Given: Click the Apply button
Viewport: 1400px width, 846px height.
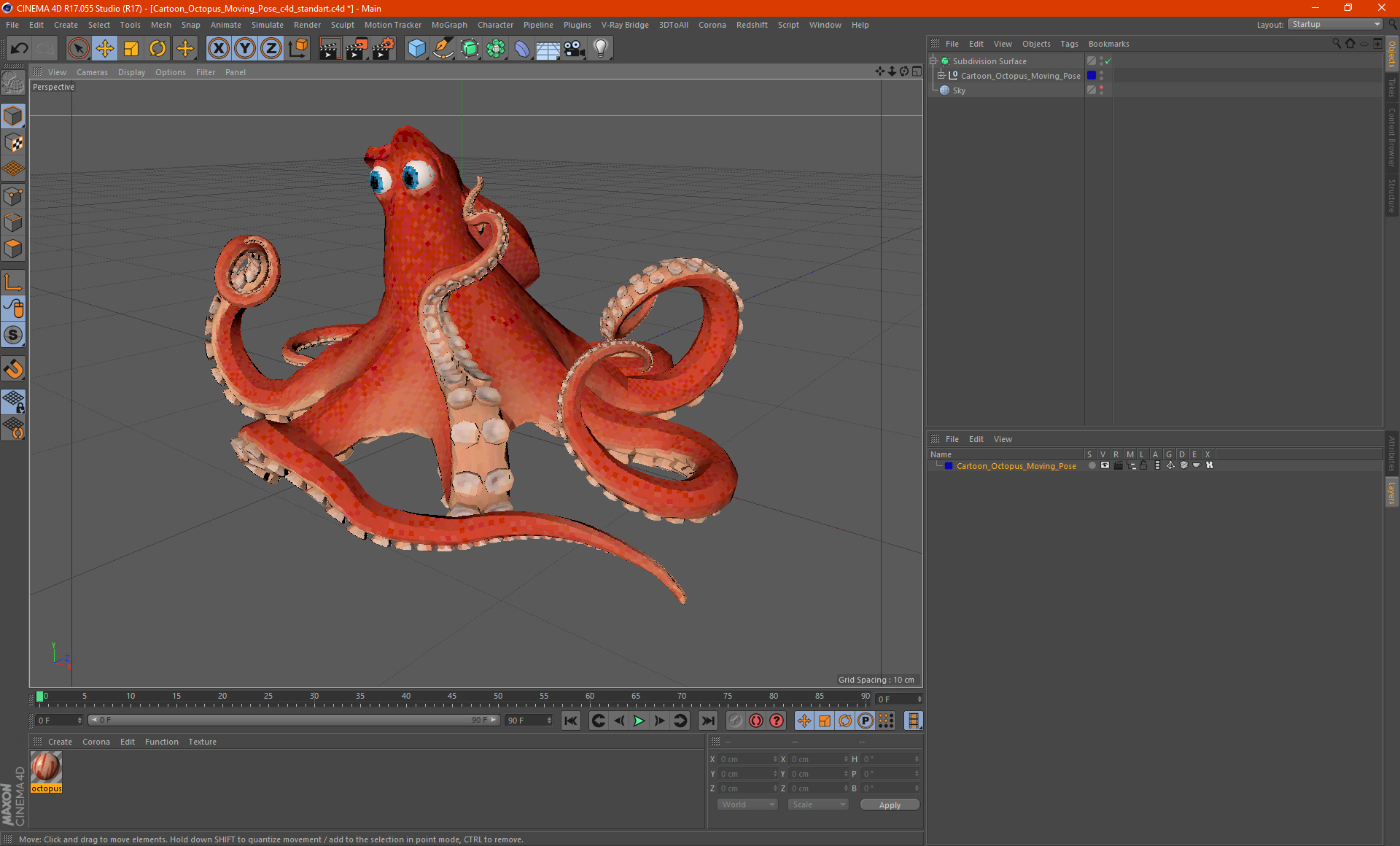Looking at the screenshot, I should tap(890, 805).
